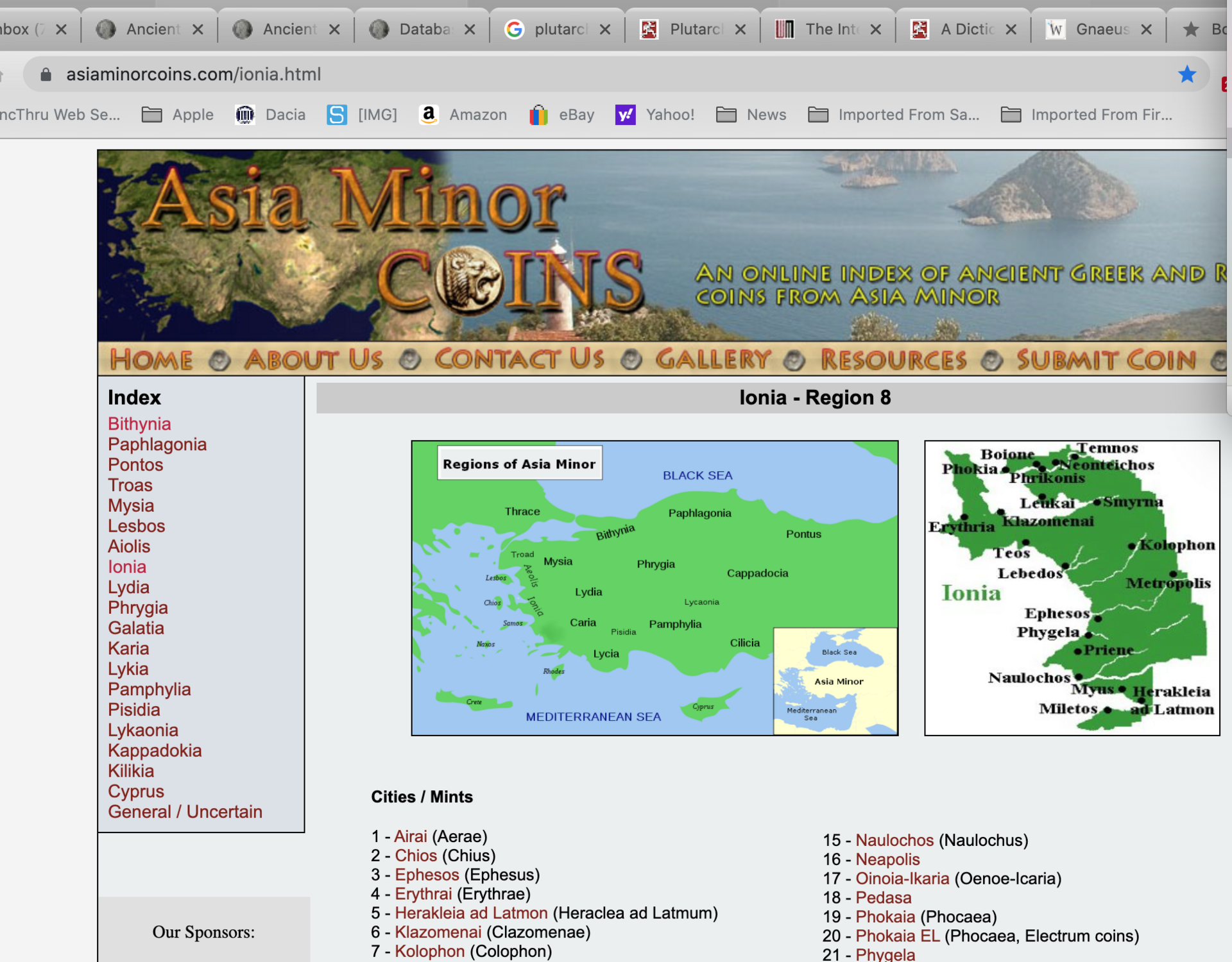This screenshot has width=1232, height=962.
Task: Click the blue bookmark star icon
Action: tap(1186, 74)
